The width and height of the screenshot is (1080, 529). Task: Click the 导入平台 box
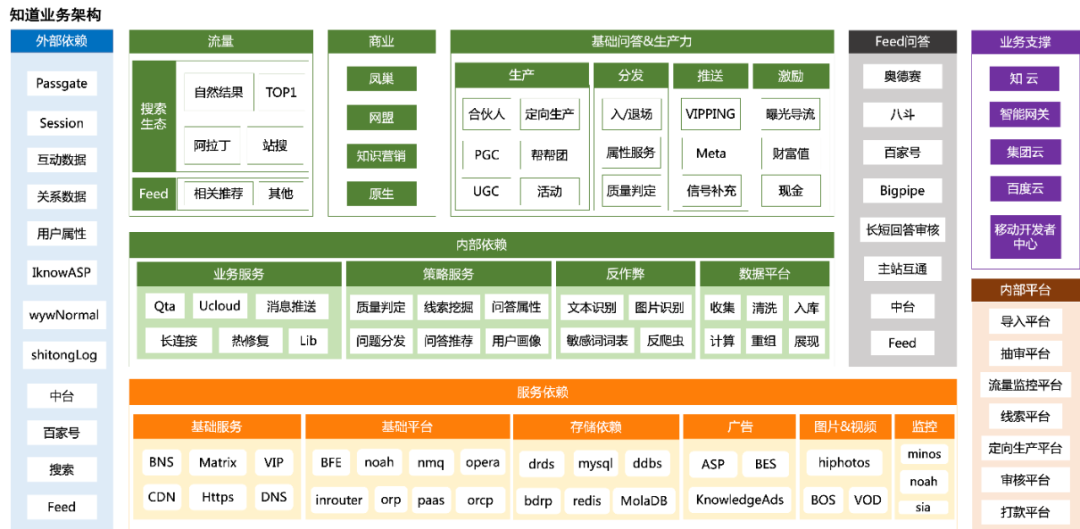(1025, 320)
